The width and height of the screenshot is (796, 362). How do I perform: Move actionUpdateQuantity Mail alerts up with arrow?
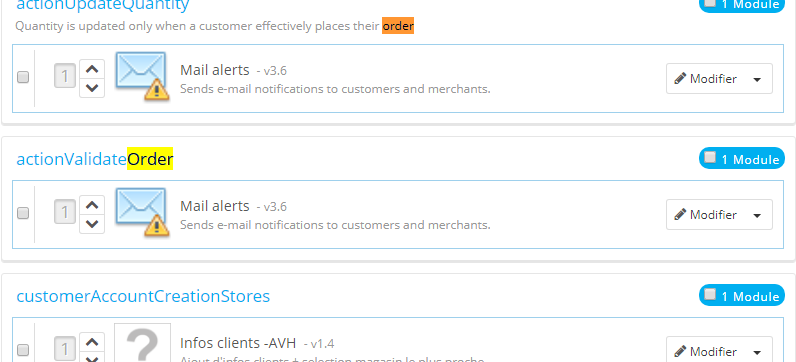(x=92, y=69)
